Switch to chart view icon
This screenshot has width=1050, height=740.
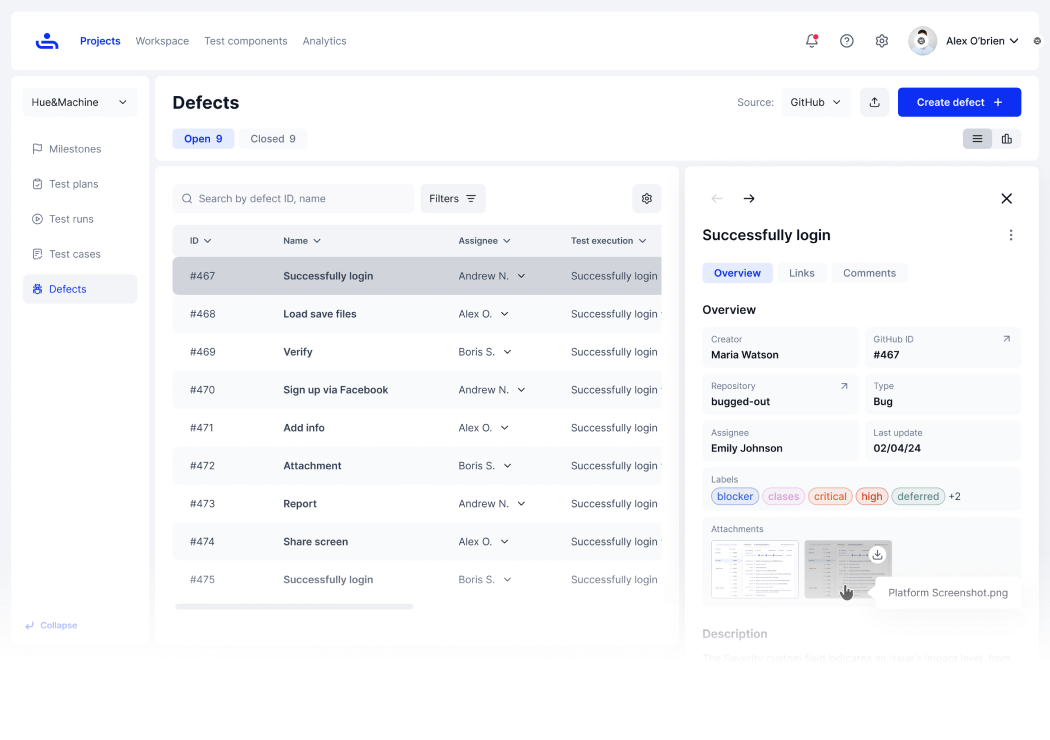point(1006,139)
